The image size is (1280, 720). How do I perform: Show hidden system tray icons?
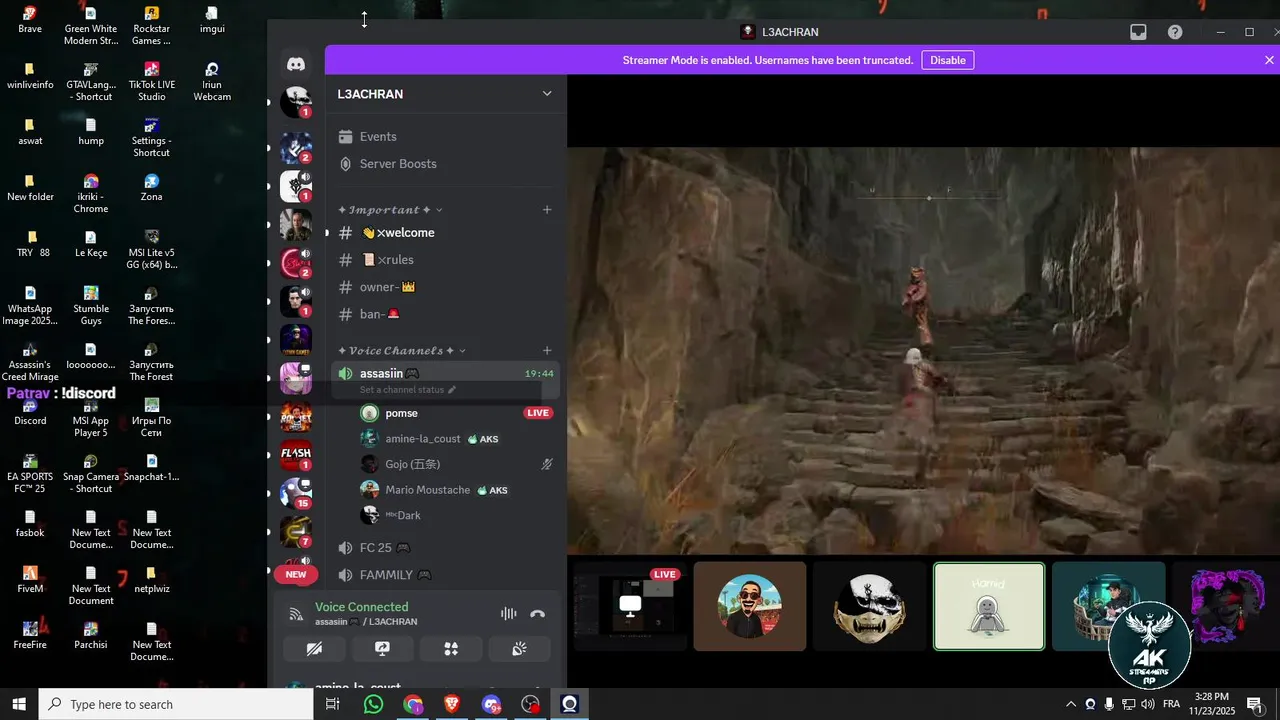[1071, 704]
